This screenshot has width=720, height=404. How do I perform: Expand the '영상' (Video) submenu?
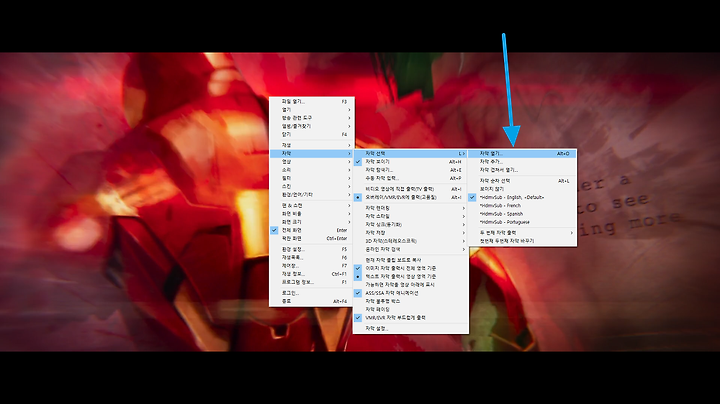pos(311,162)
